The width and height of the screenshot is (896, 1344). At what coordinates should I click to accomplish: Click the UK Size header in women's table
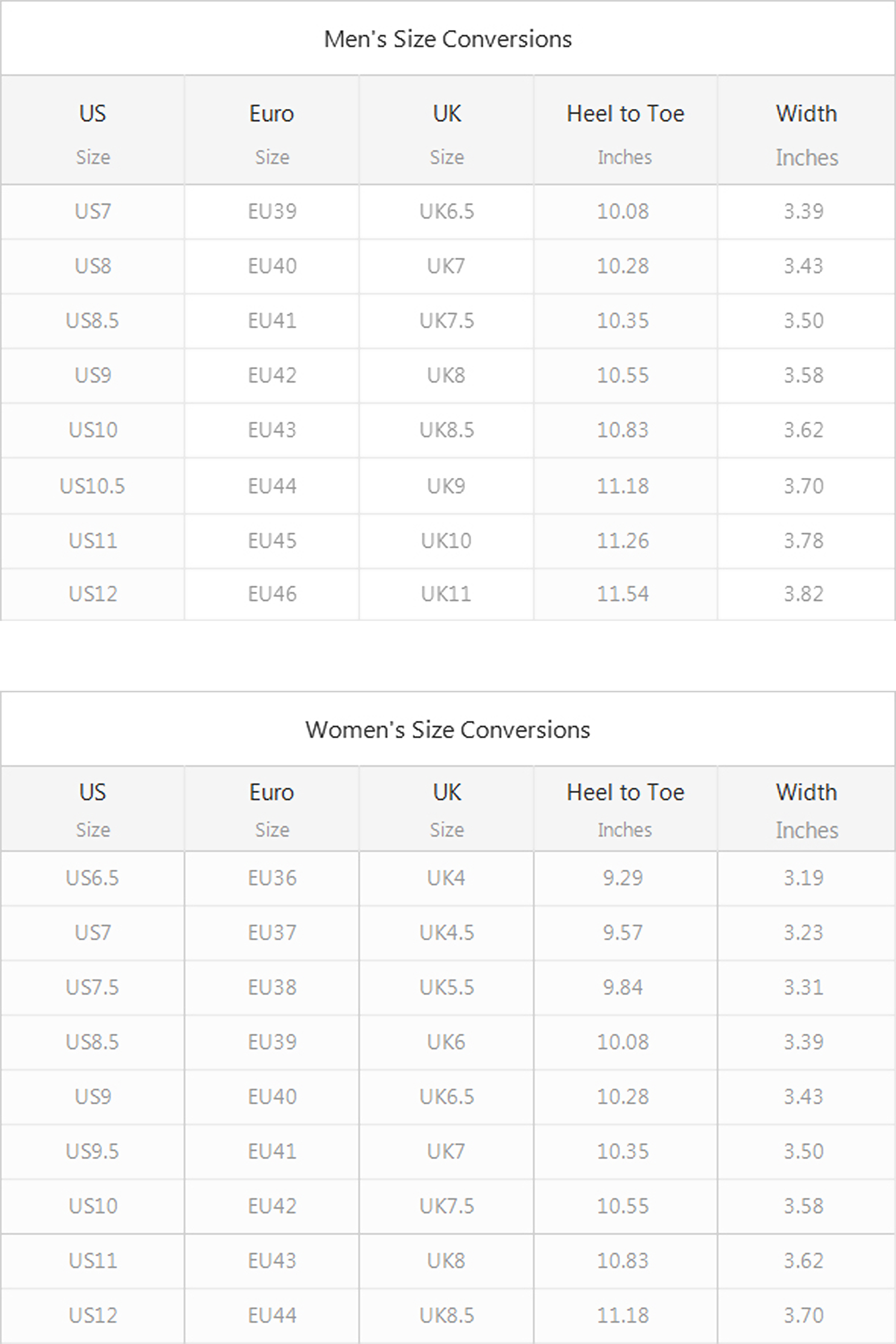(x=447, y=809)
